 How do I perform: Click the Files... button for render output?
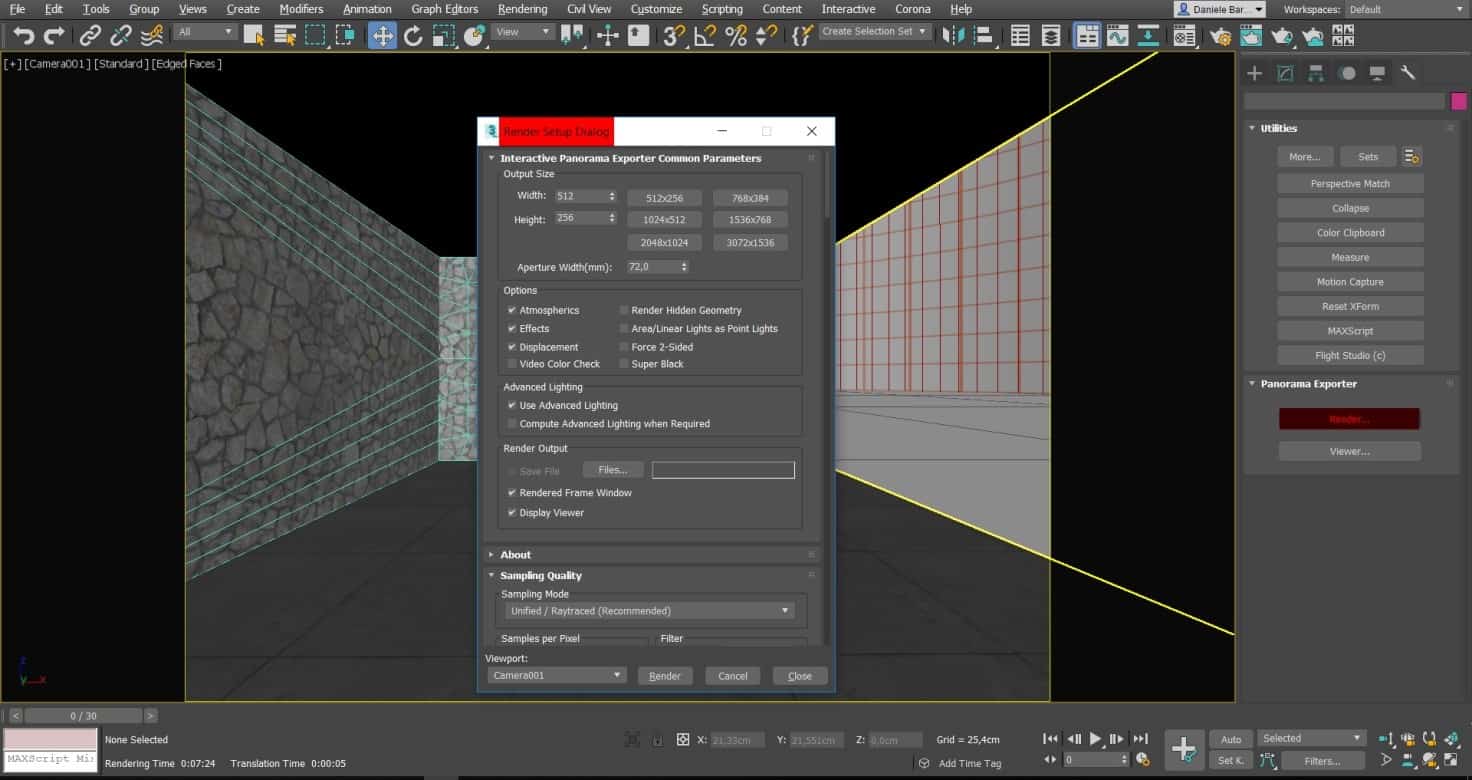click(612, 469)
